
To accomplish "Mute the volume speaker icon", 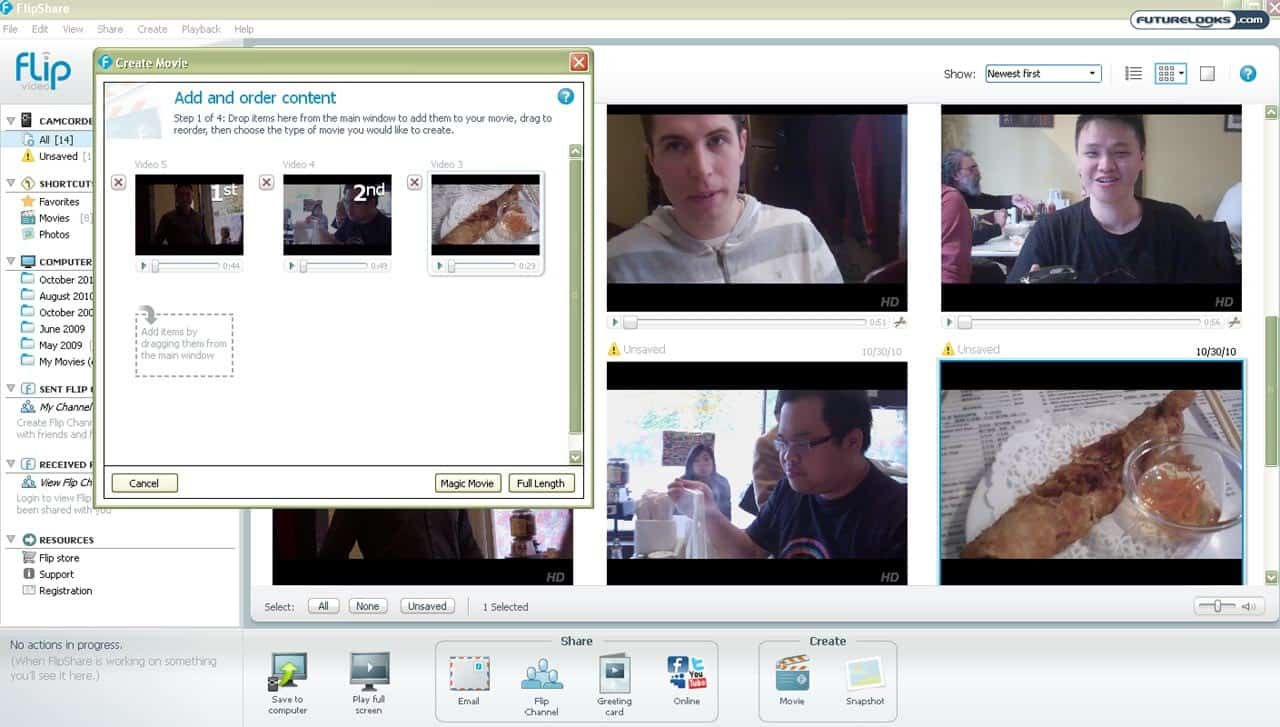I will (x=1248, y=606).
